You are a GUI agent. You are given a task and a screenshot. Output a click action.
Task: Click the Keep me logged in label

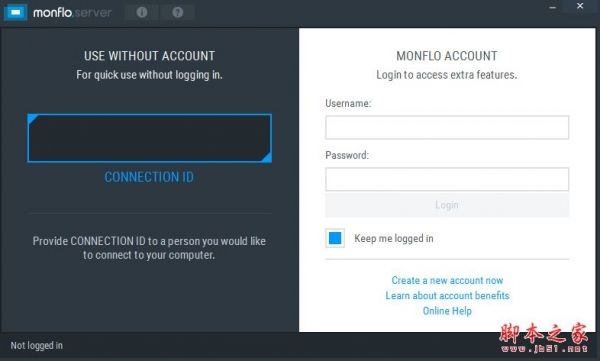click(x=394, y=238)
